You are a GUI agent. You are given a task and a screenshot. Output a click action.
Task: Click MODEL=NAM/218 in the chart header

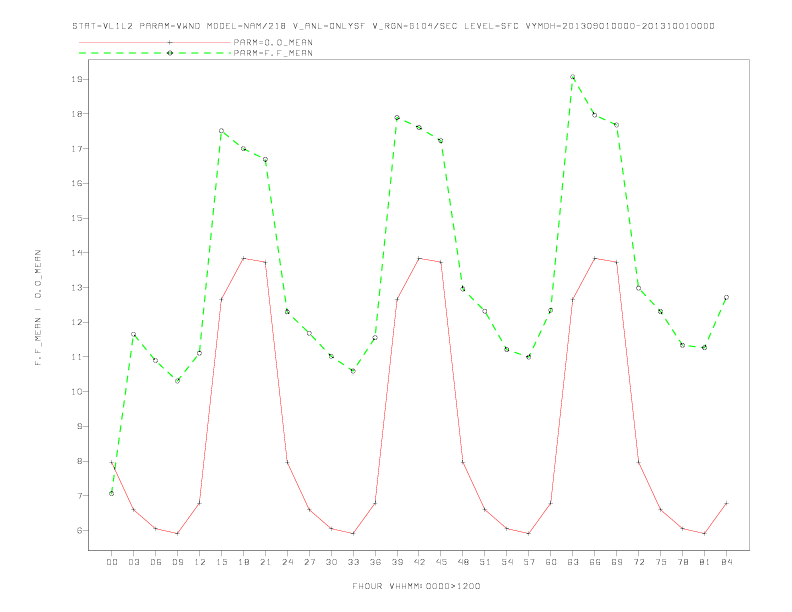[246, 26]
